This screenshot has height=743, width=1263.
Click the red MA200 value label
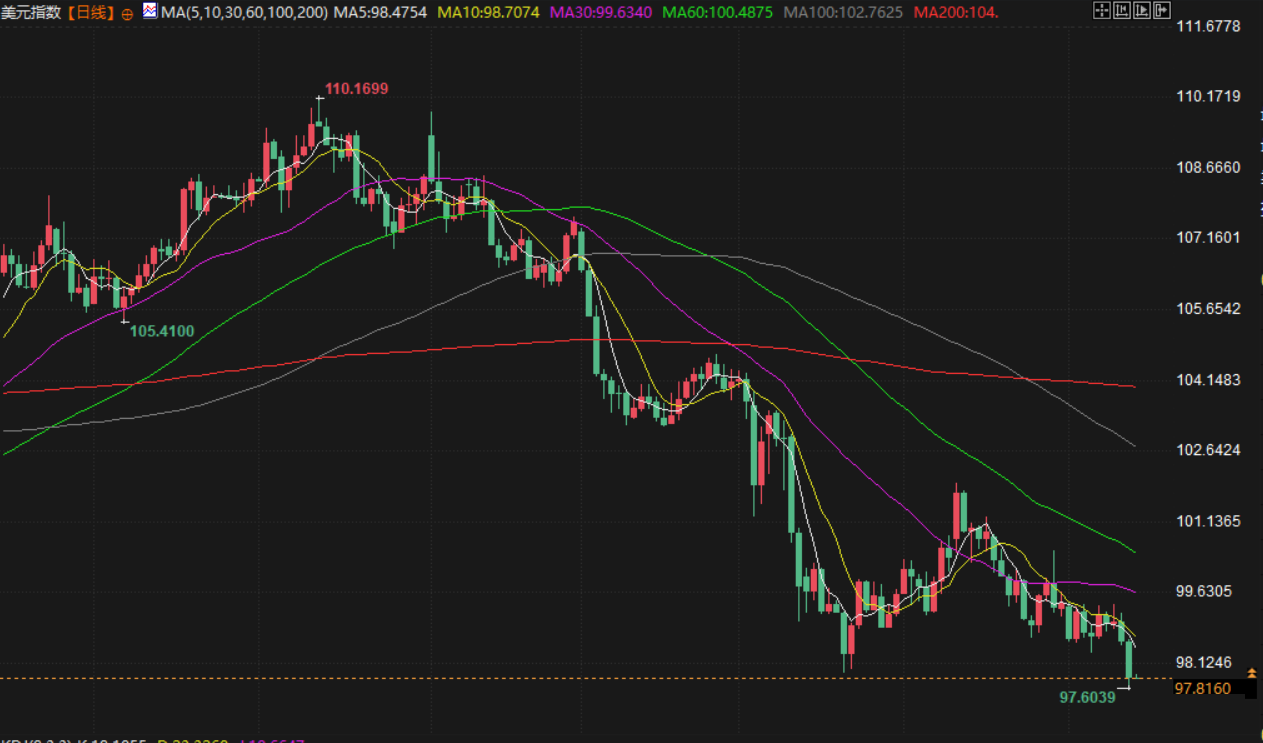coord(955,13)
